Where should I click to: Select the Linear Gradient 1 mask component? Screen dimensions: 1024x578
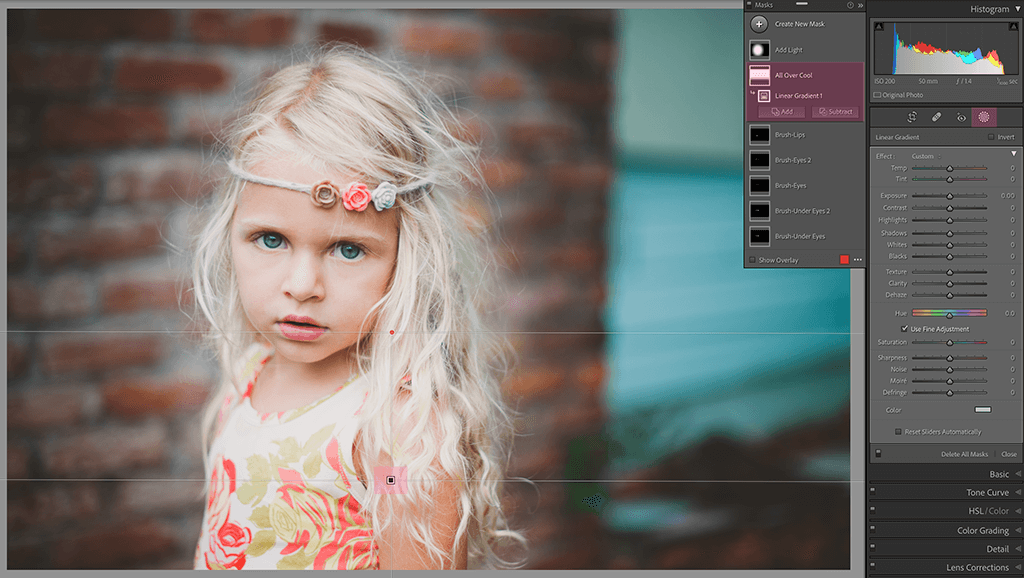click(x=800, y=97)
